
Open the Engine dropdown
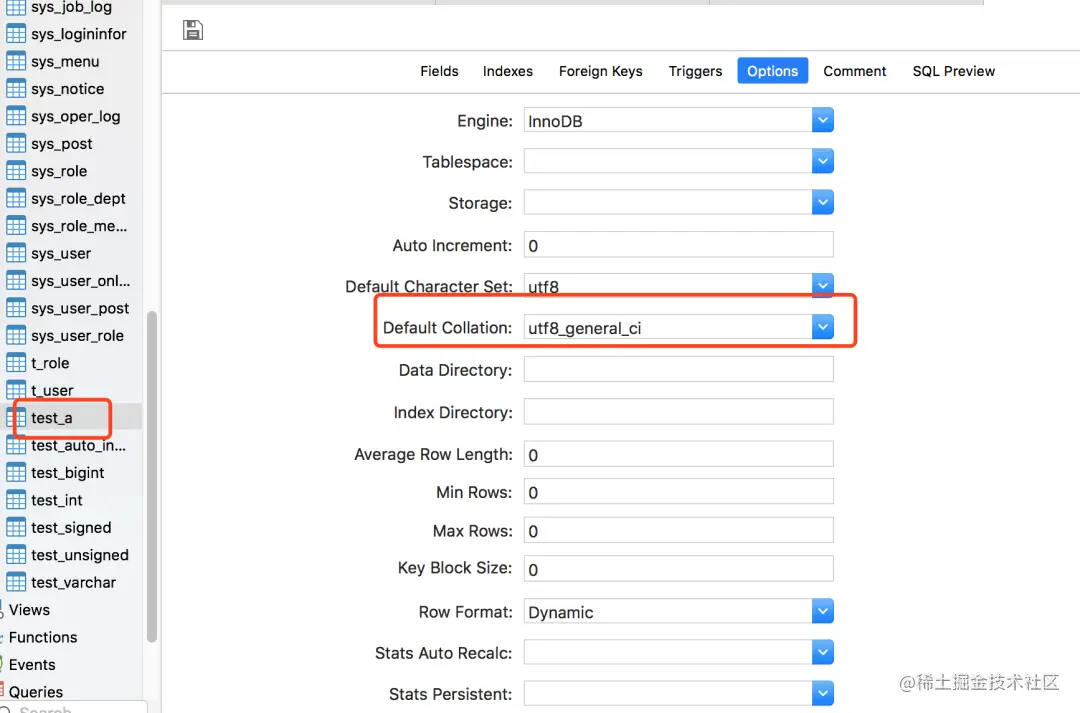tap(822, 121)
